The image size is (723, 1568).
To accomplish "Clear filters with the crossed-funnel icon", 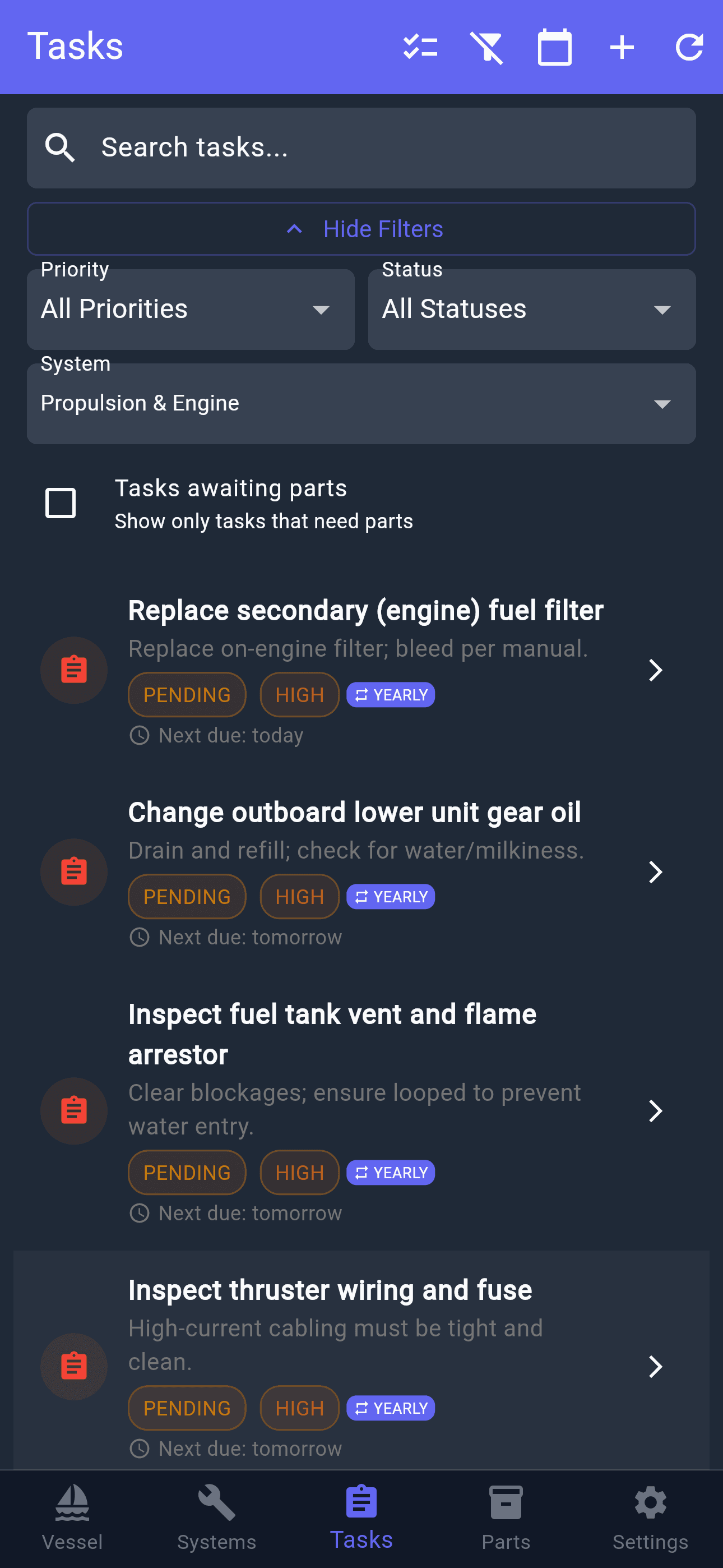I will pos(487,47).
